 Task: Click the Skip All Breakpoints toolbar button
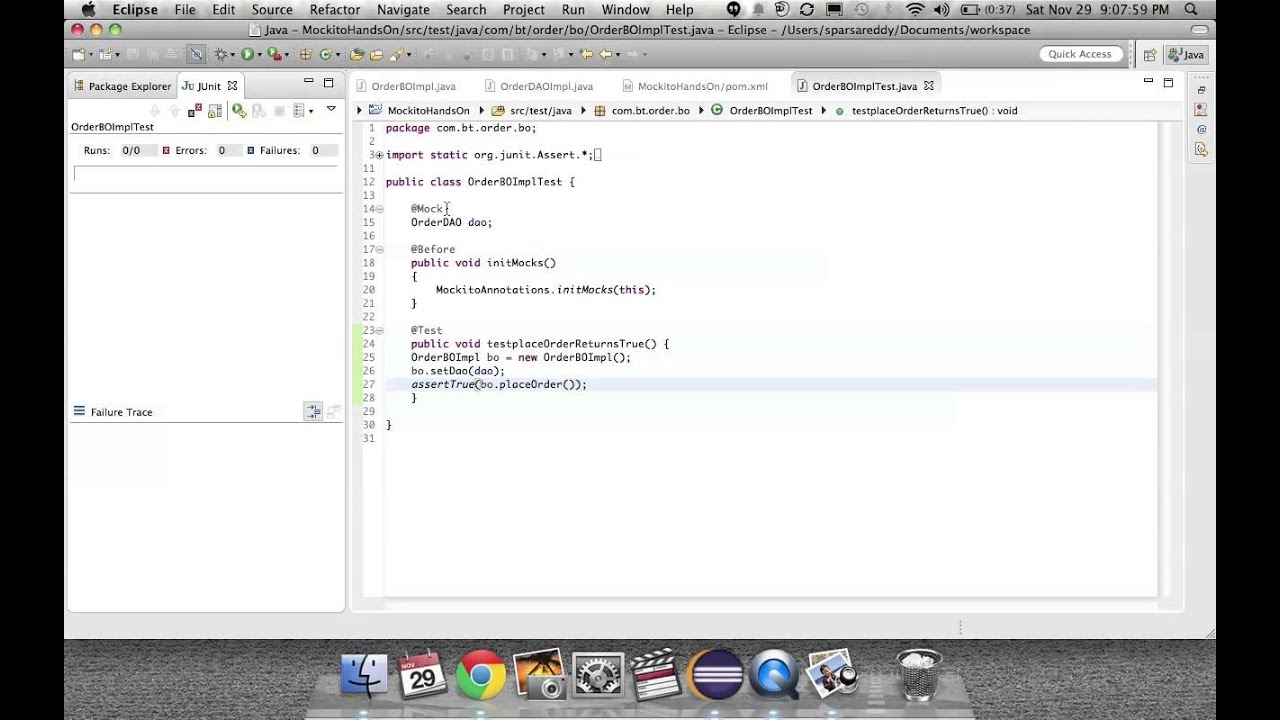coord(196,54)
